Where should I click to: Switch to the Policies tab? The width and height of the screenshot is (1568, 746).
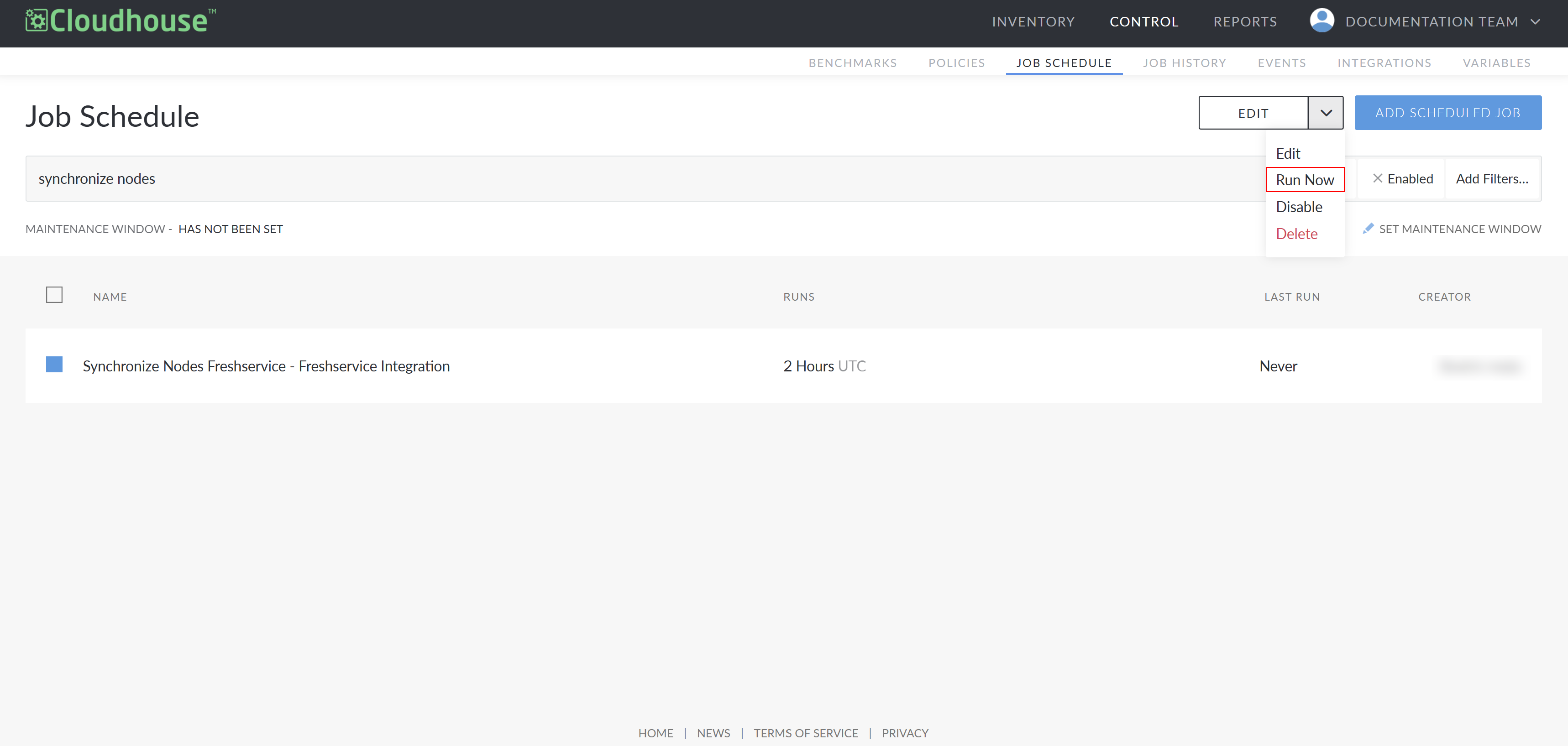coord(956,63)
